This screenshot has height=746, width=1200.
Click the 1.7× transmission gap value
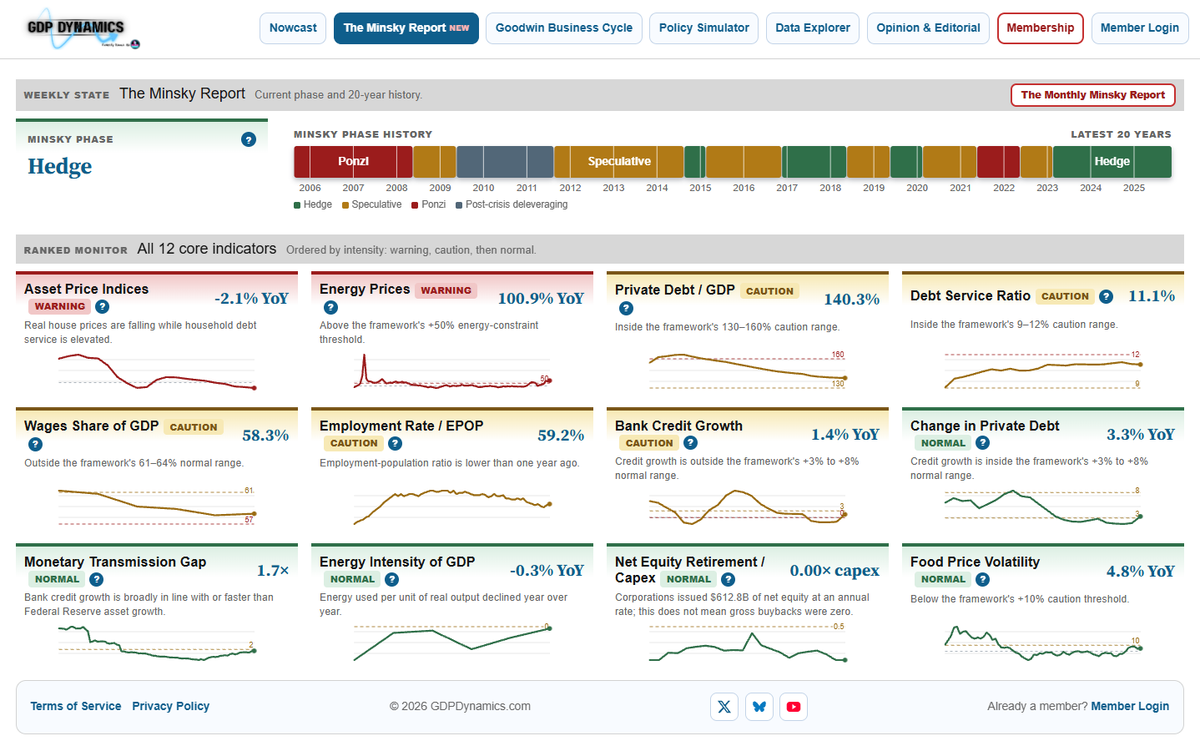tap(273, 571)
